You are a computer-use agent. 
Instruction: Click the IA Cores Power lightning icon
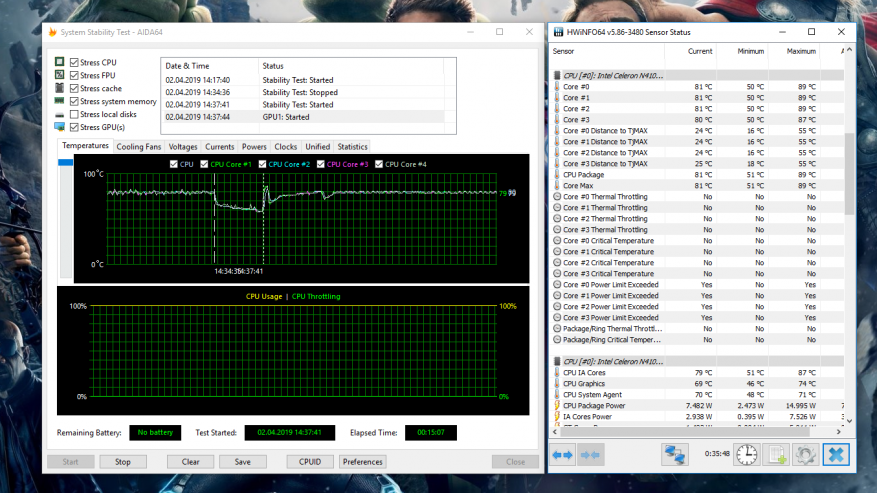[x=557, y=416]
